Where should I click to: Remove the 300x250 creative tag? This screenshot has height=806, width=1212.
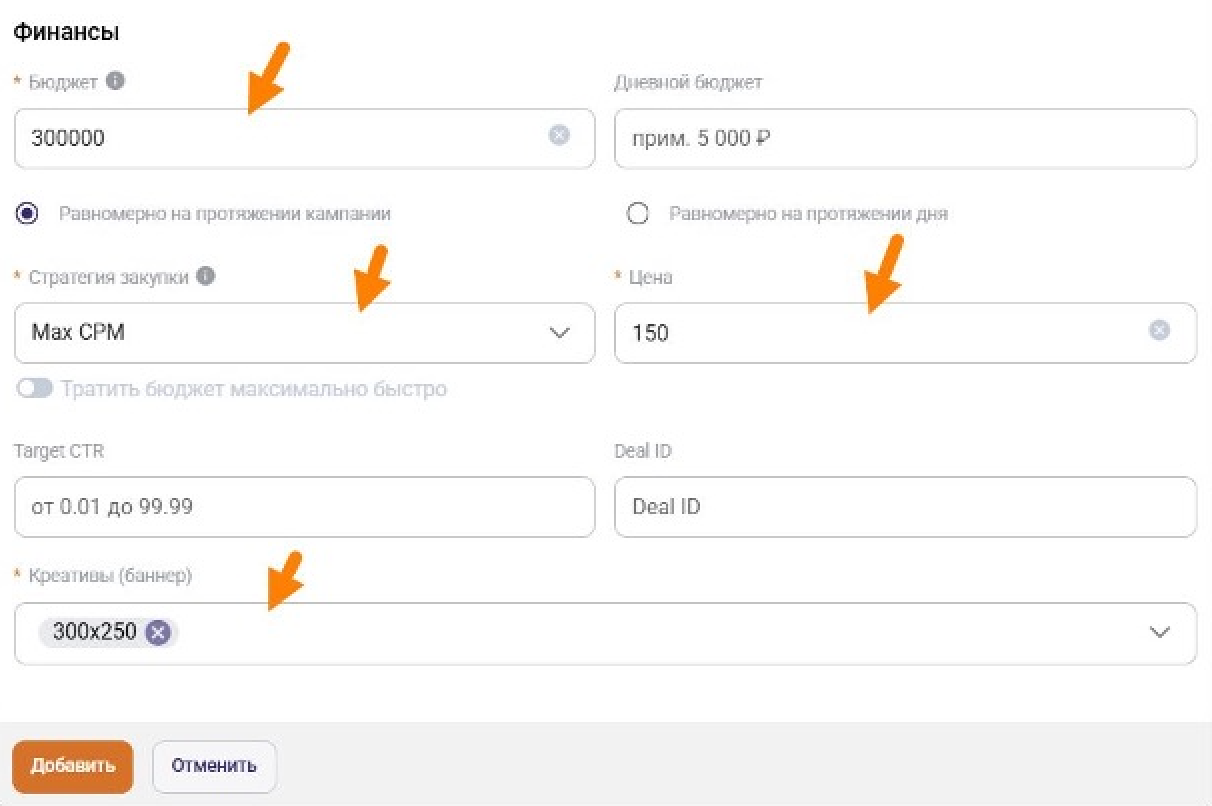[158, 632]
